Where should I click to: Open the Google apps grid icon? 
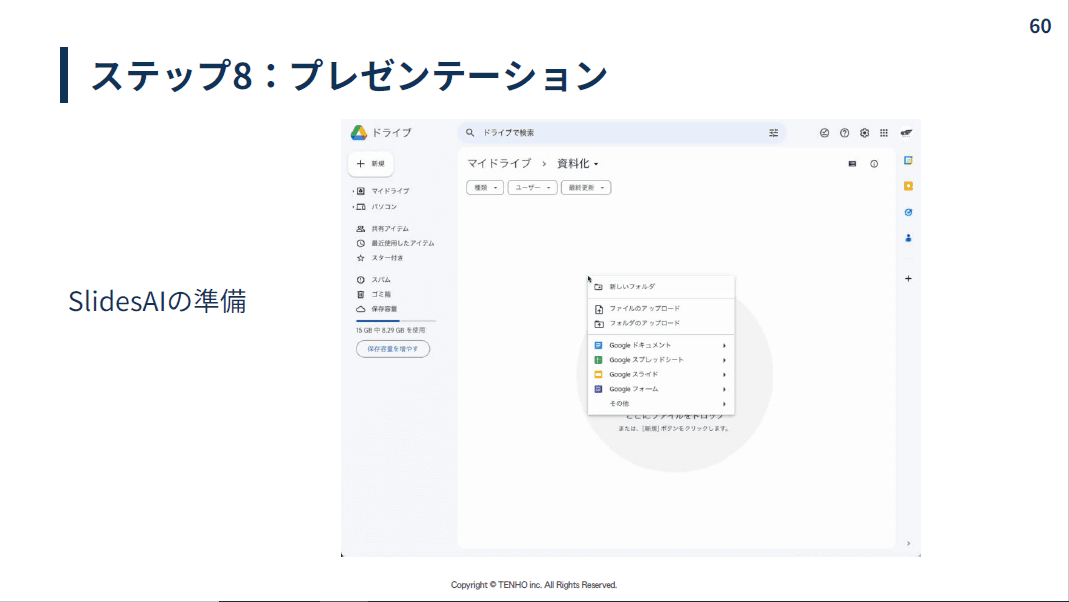[x=884, y=133]
